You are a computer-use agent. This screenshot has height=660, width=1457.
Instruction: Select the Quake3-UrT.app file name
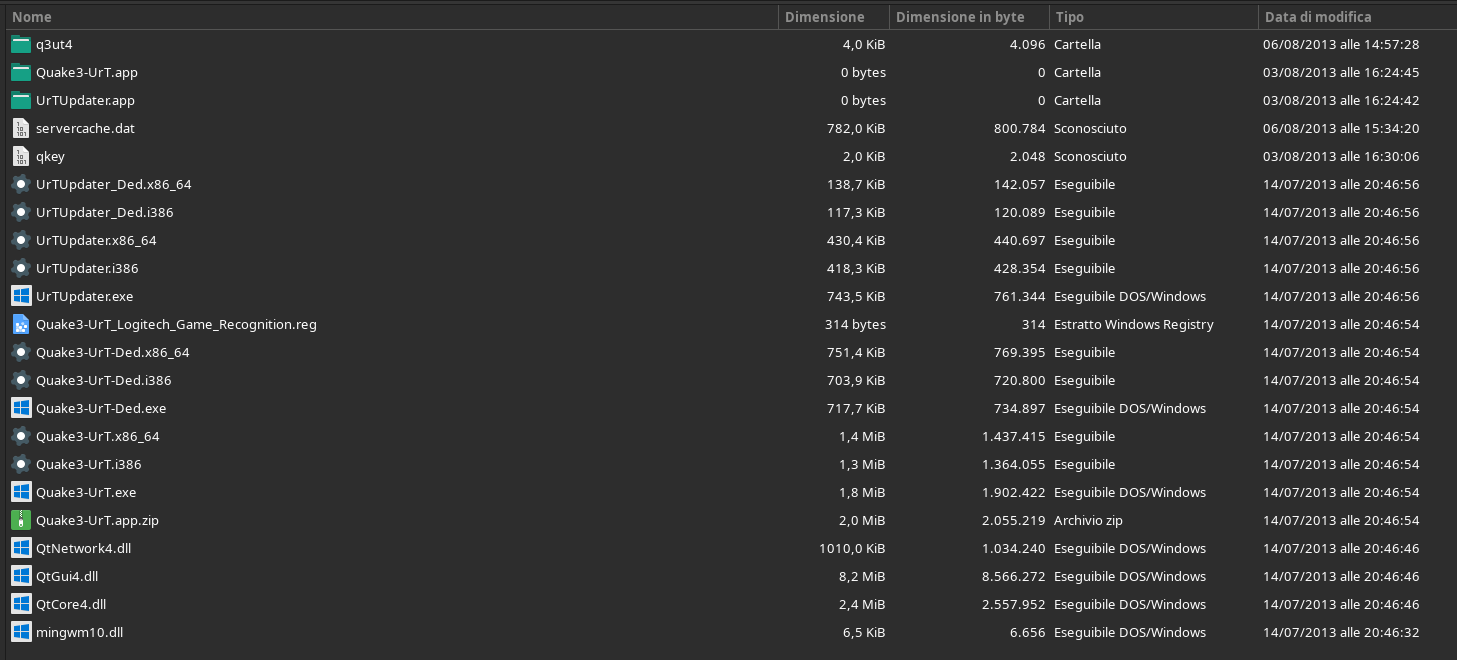(x=87, y=72)
